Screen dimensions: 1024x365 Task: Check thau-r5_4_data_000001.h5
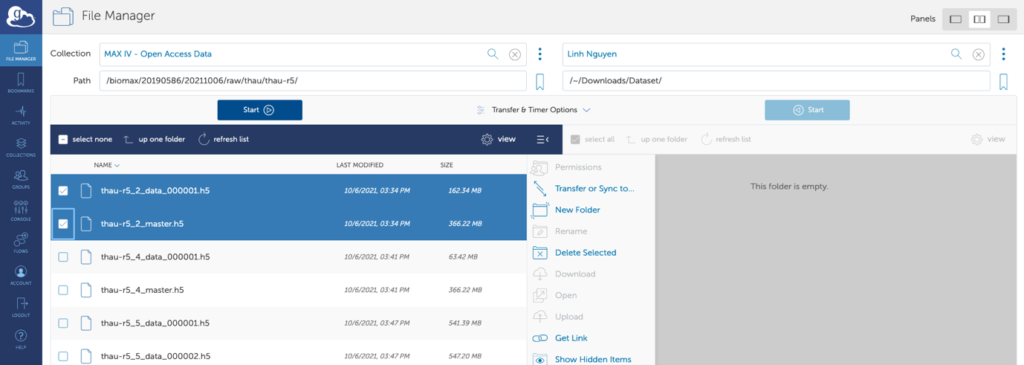tap(63, 257)
